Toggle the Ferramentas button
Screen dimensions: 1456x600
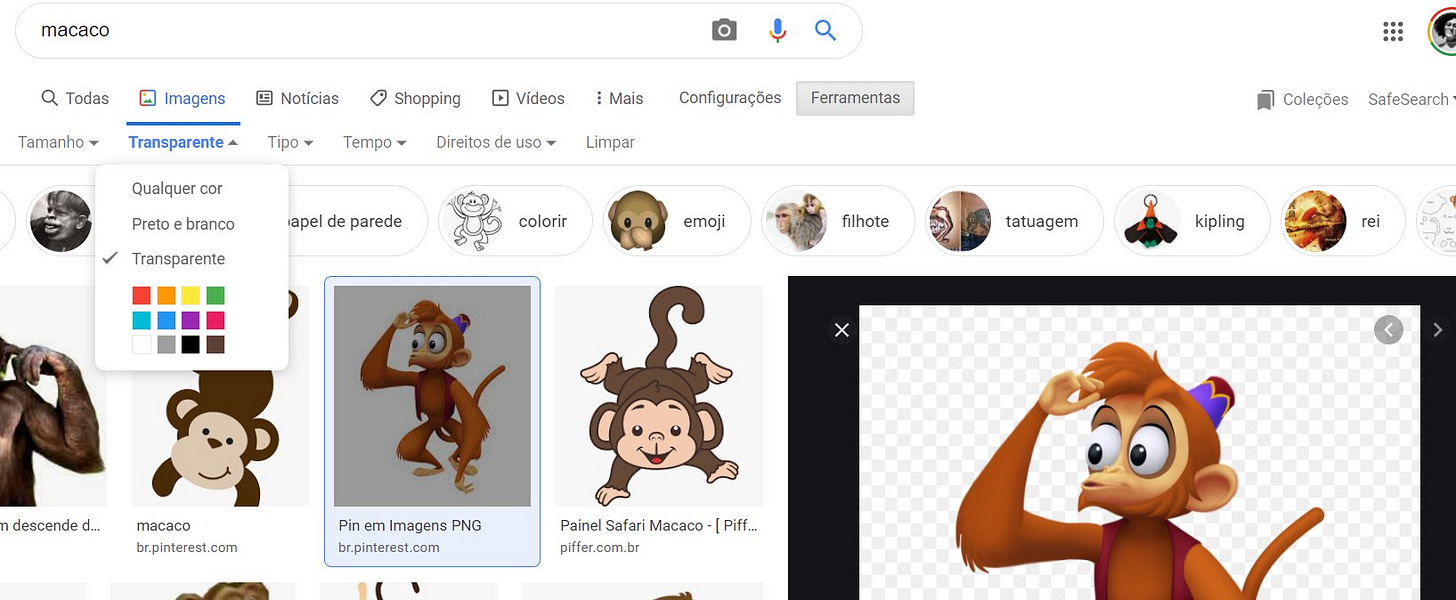(855, 98)
